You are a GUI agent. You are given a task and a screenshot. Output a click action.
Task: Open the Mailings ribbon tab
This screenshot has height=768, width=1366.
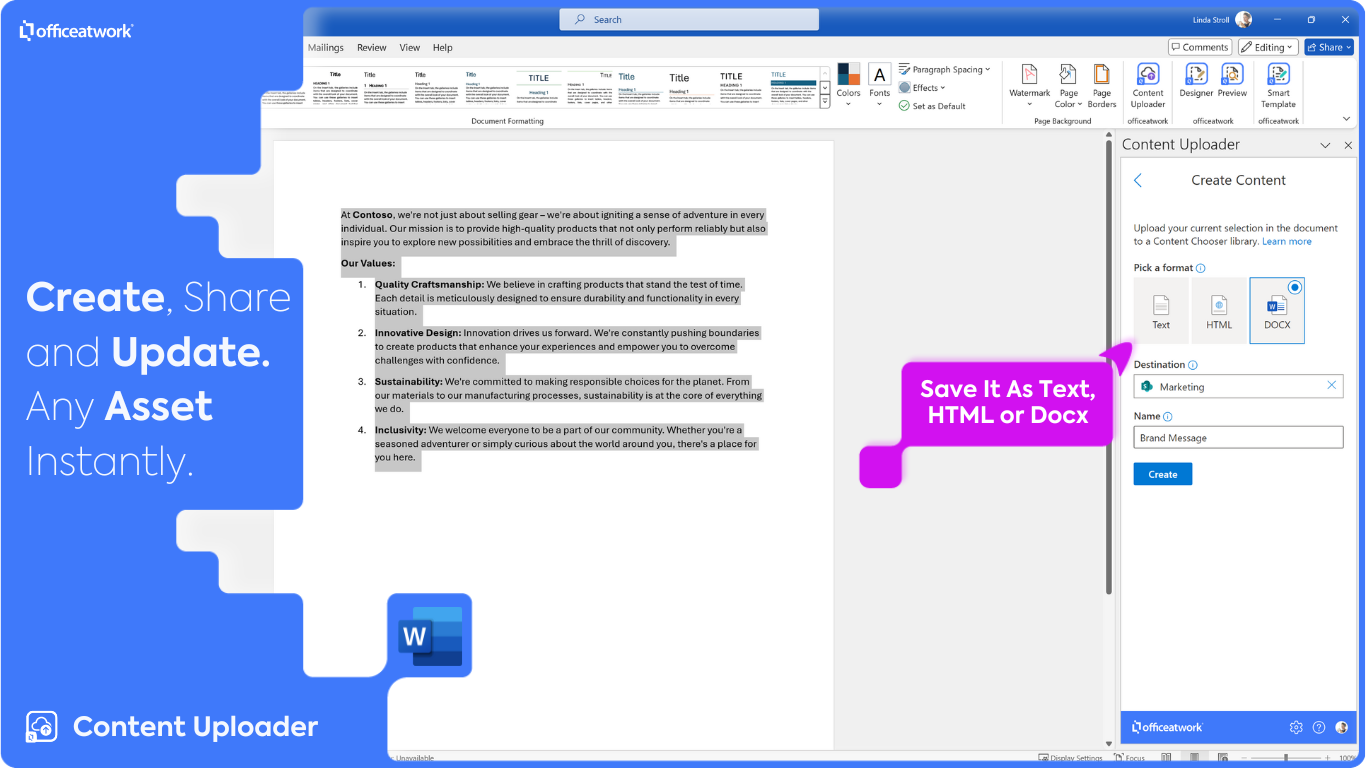326,47
